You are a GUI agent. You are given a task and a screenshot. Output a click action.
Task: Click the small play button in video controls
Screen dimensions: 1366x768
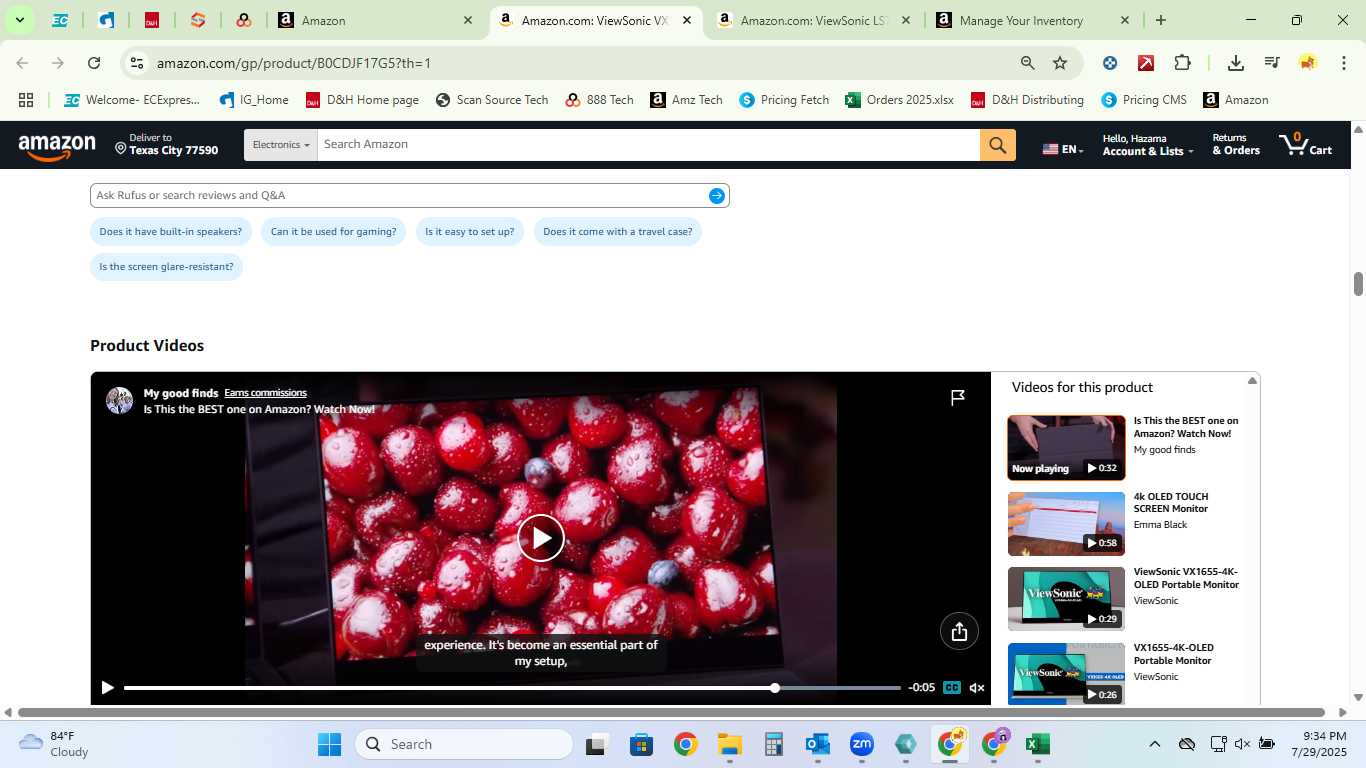point(107,688)
